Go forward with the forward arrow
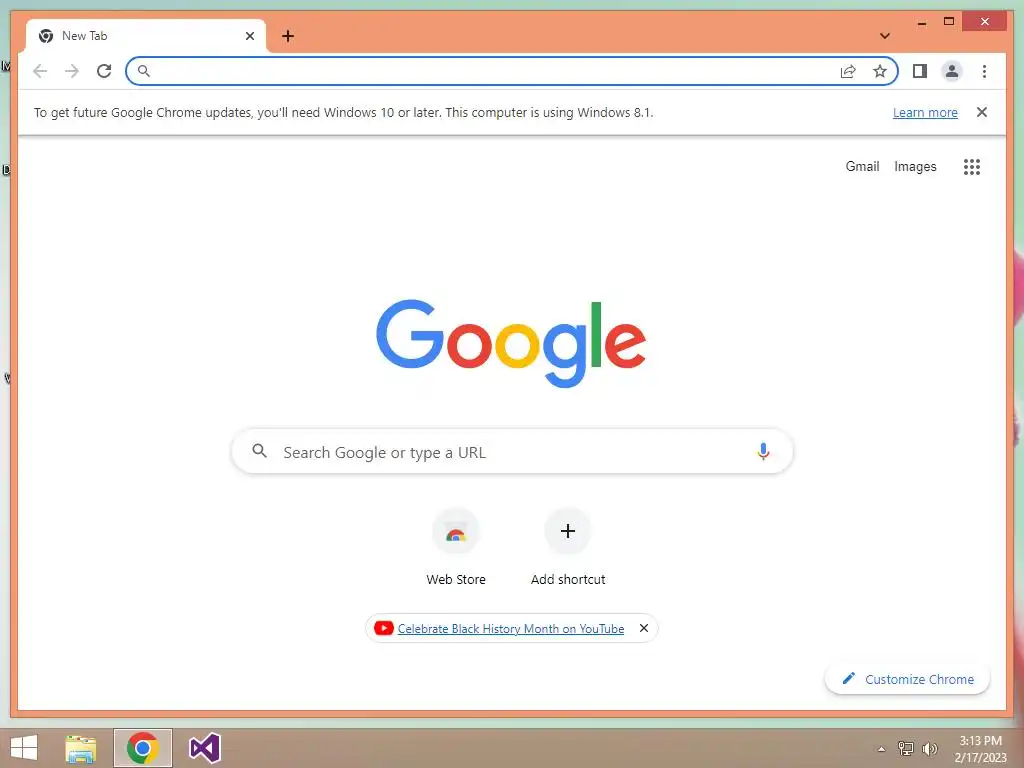This screenshot has height=768, width=1024. coord(72,71)
